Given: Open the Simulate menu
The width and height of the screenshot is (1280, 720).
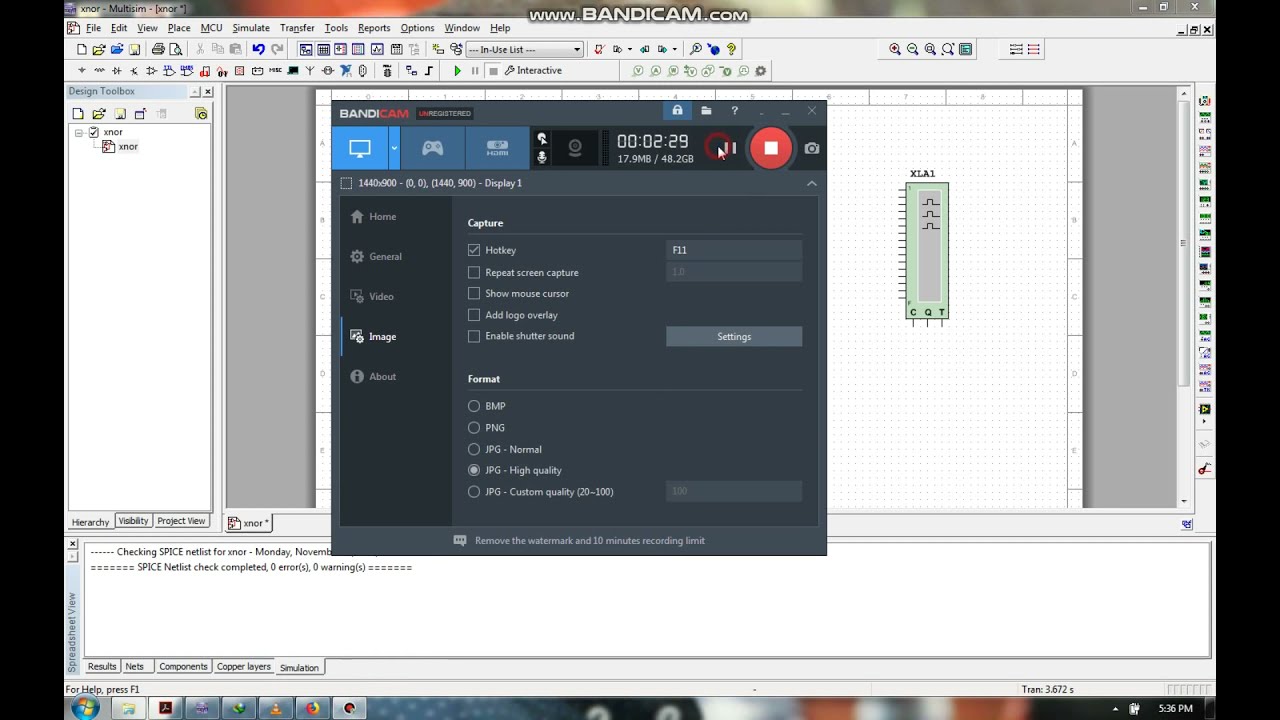Looking at the screenshot, I should click(x=251, y=28).
